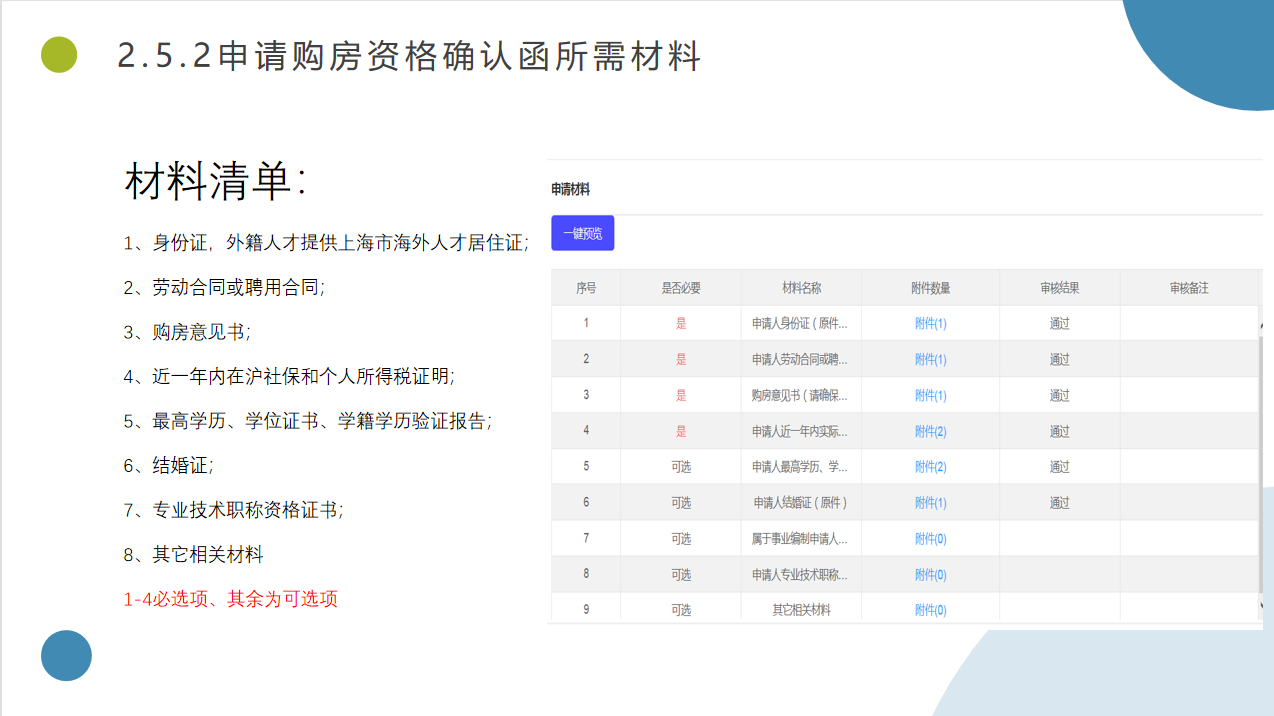This screenshot has height=716, width=1274.
Task: Click the 审核备注 column header
Action: (1189, 288)
